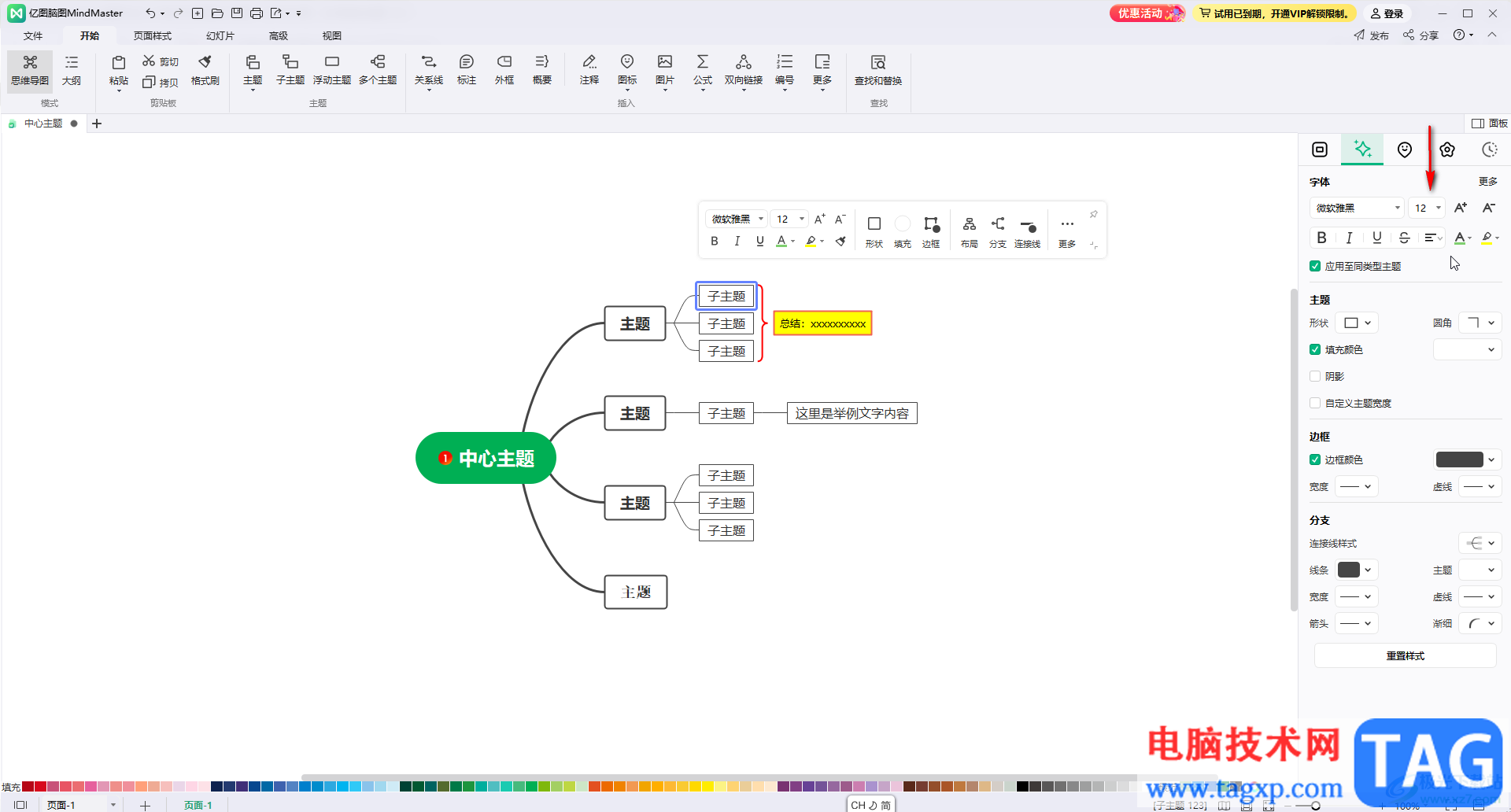The height and width of the screenshot is (812, 1511).
Task: Open the connector line style dropdown
Action: point(1480,543)
